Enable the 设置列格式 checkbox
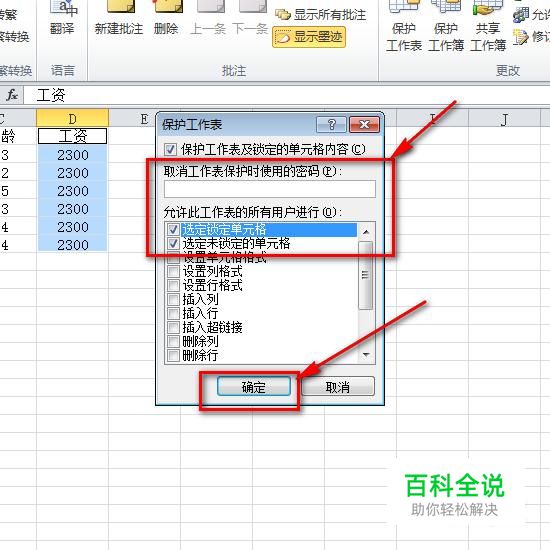The image size is (550, 550). pos(173,271)
